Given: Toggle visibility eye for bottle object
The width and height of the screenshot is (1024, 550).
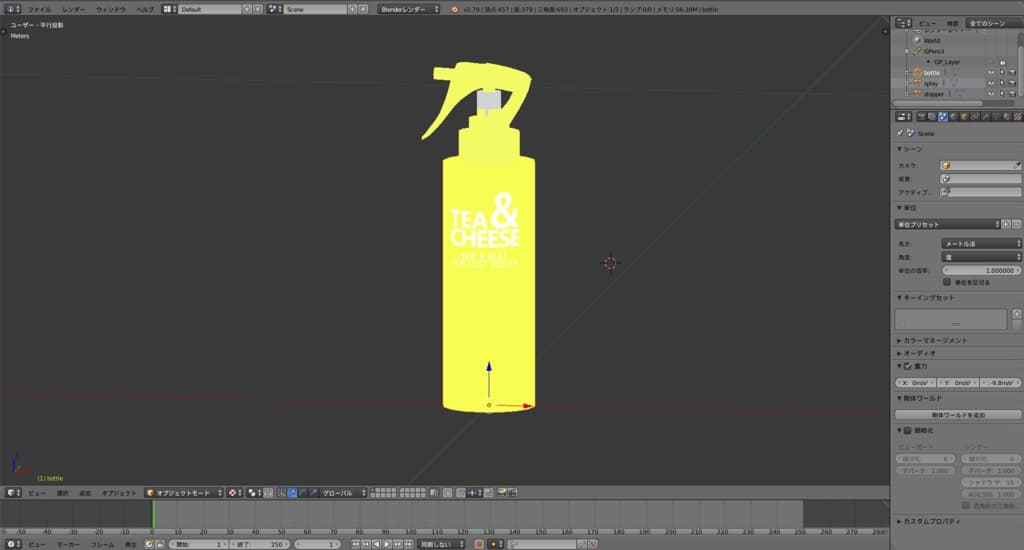Looking at the screenshot, I should (991, 73).
